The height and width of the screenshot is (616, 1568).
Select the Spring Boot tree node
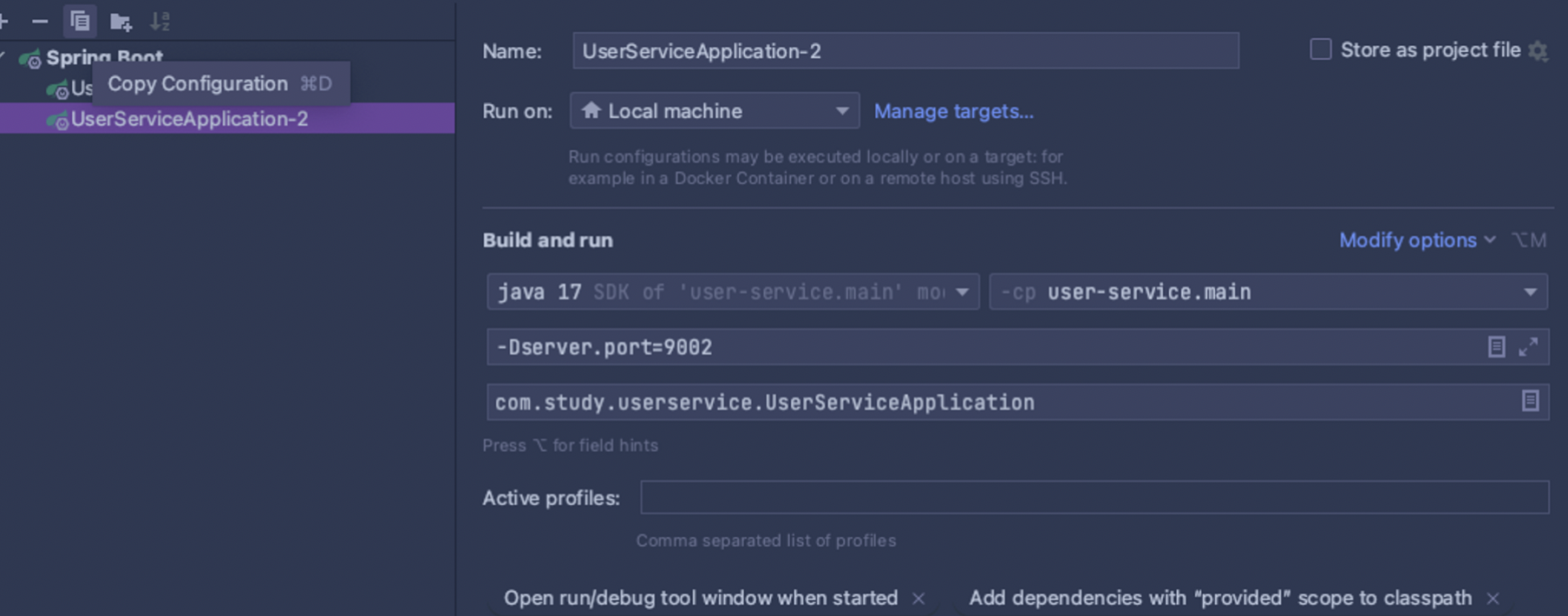pyautogui.click(x=104, y=57)
